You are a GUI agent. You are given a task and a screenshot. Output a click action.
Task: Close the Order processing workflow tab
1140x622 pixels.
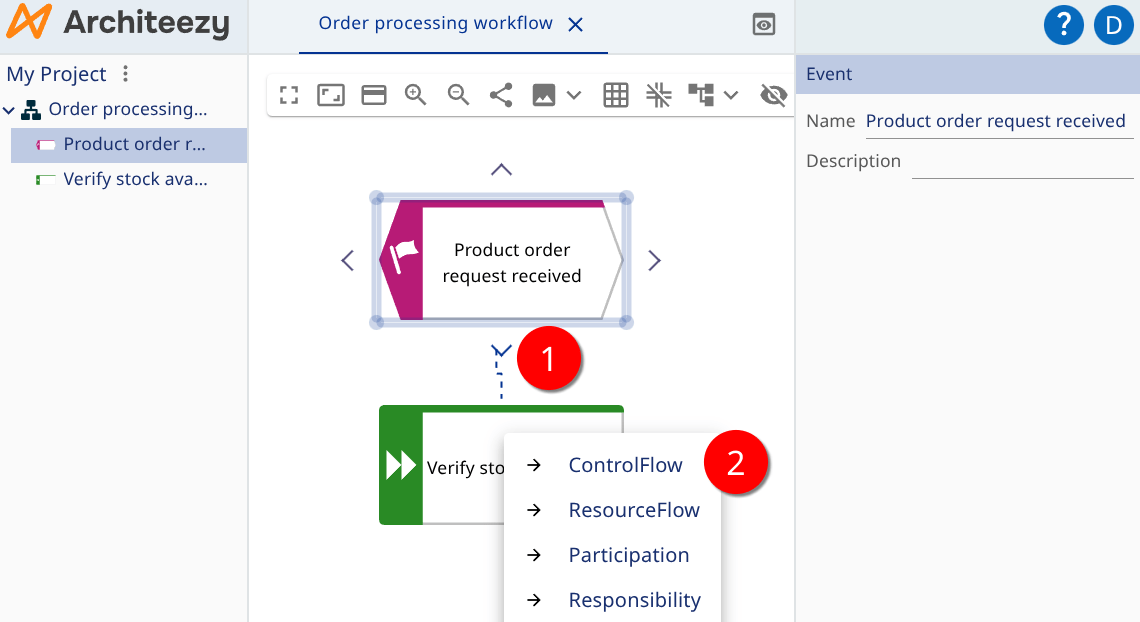tap(576, 25)
